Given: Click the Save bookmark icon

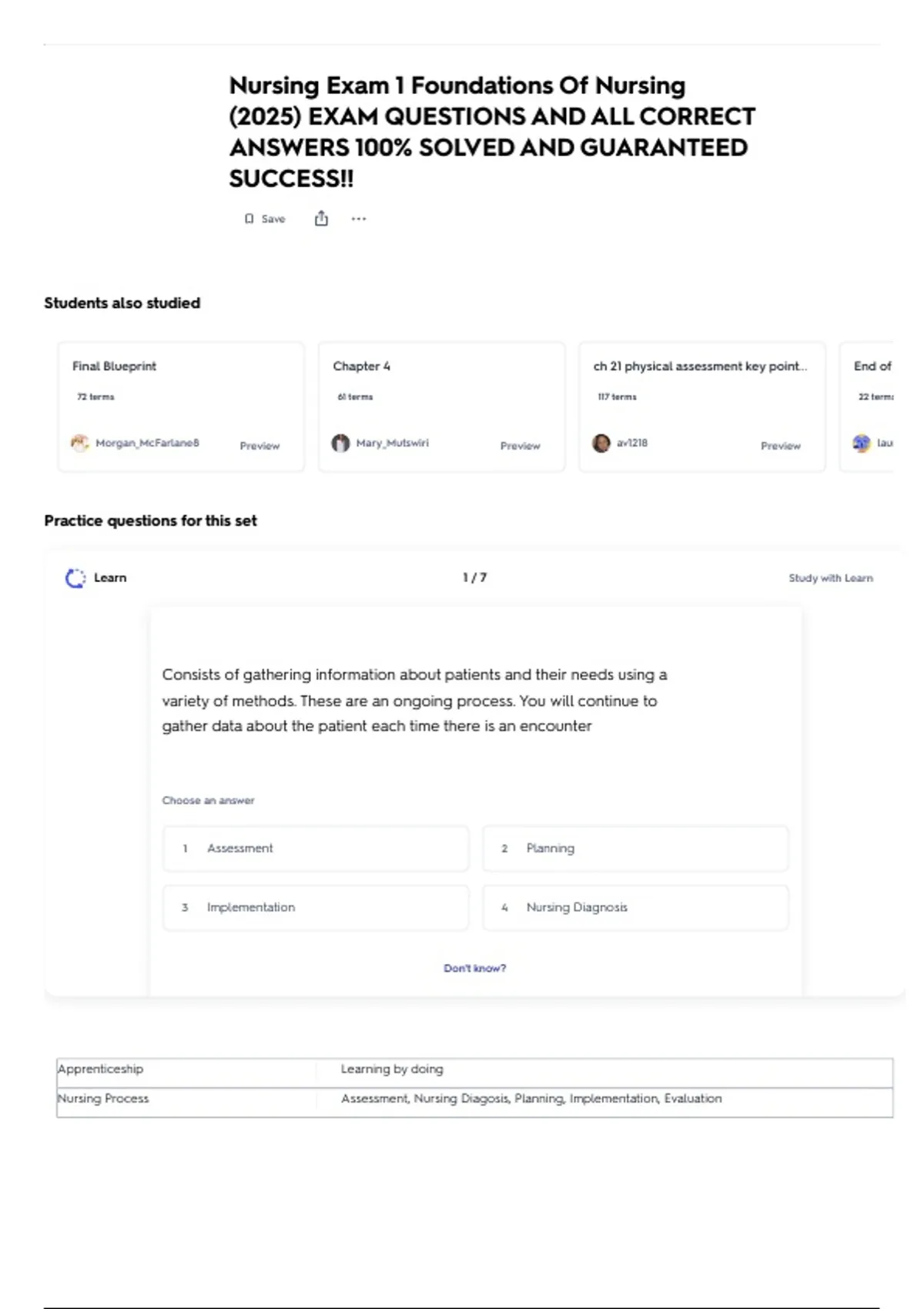Looking at the screenshot, I should (x=249, y=219).
